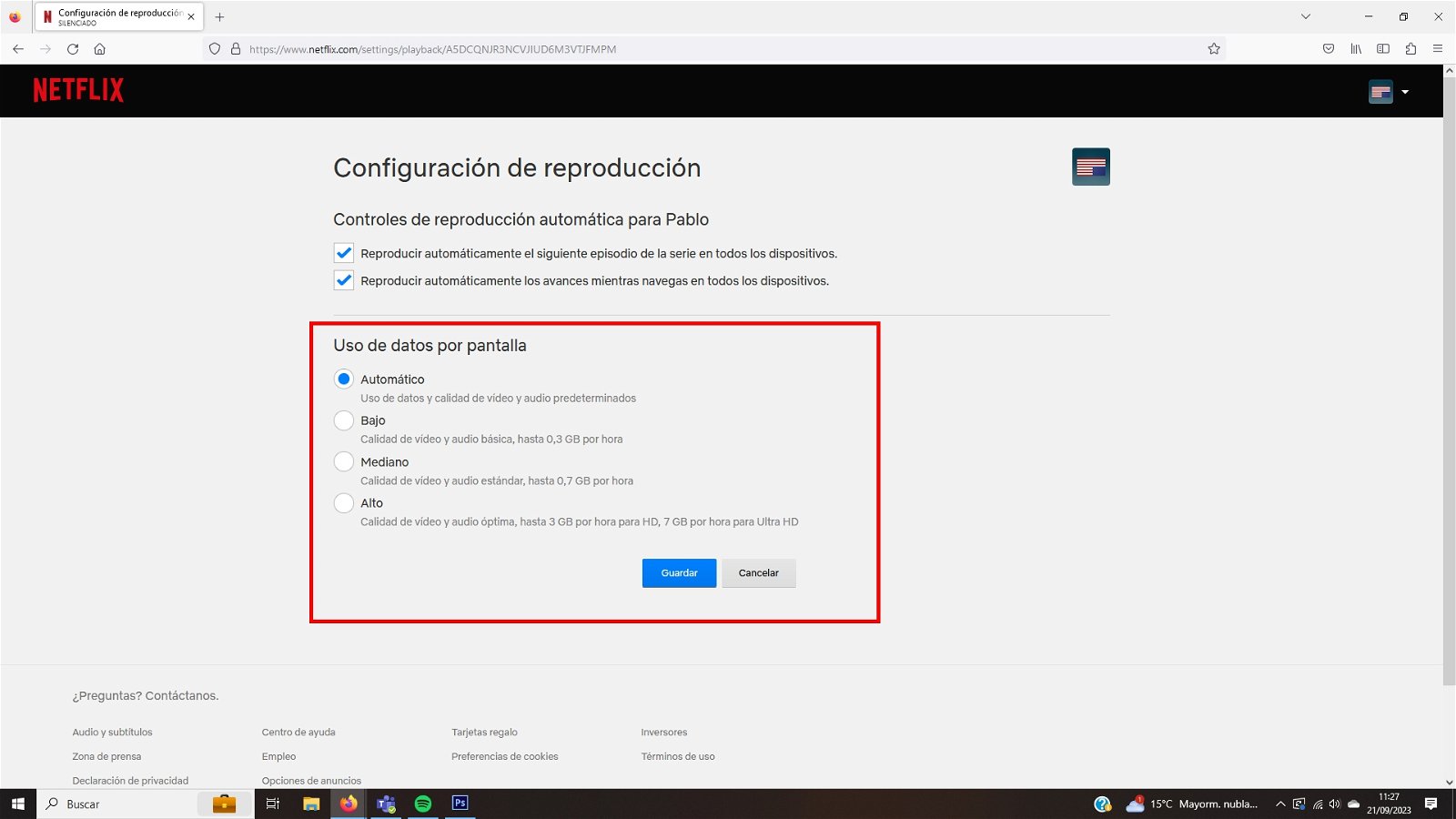Screen dimensions: 1456x819
Task: Click the briefcase icon in search box
Action: (224, 804)
